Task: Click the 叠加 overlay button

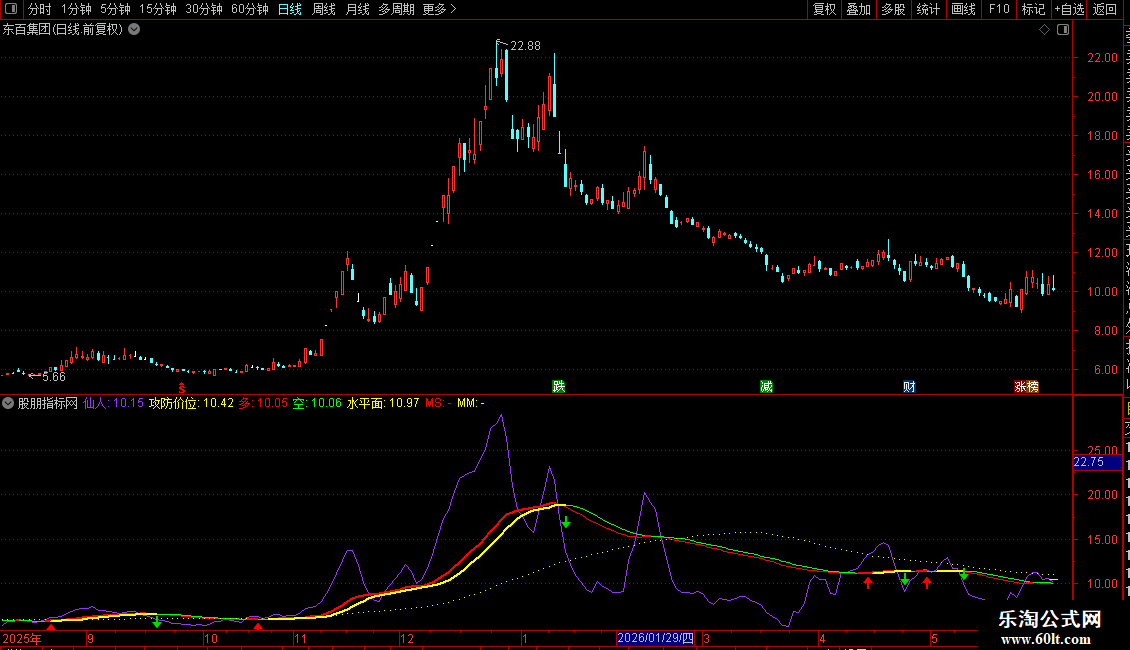Action: tap(858, 9)
